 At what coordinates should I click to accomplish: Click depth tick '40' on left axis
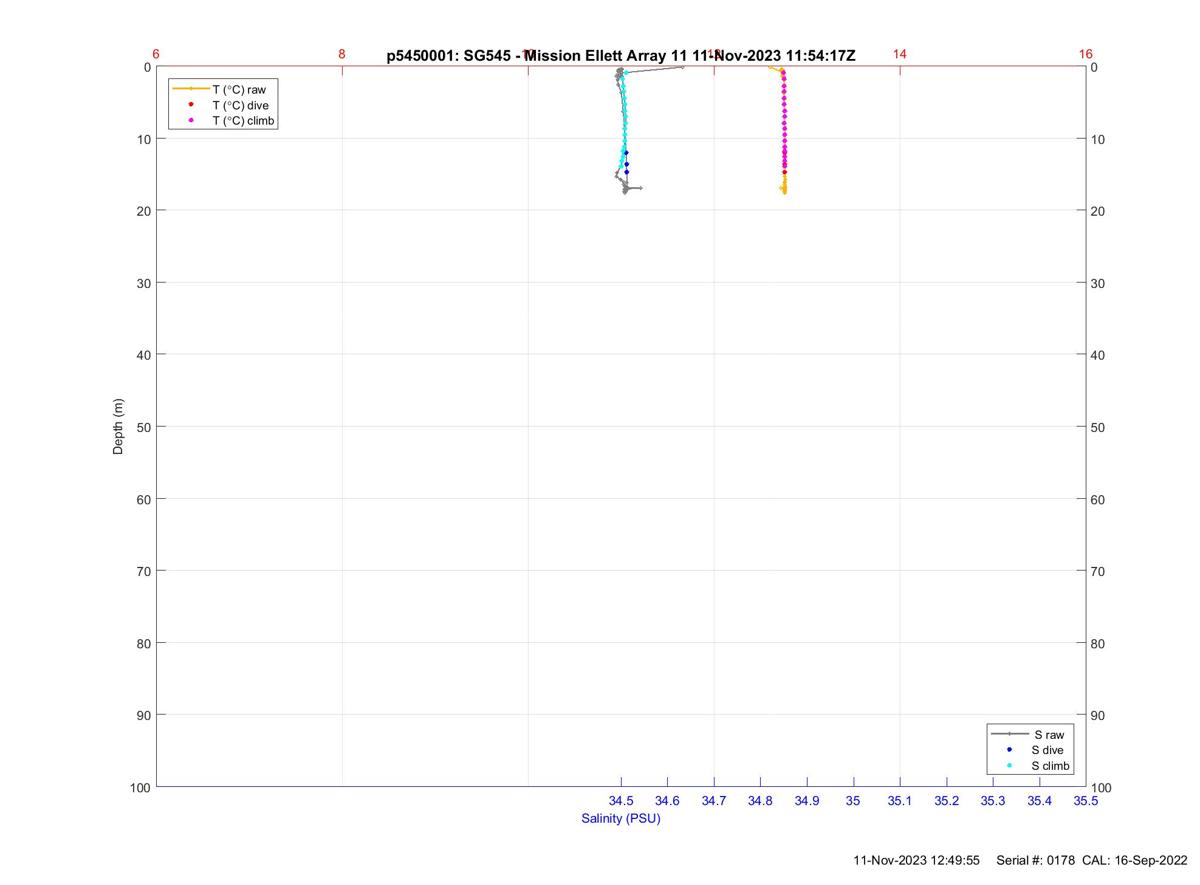tap(143, 355)
